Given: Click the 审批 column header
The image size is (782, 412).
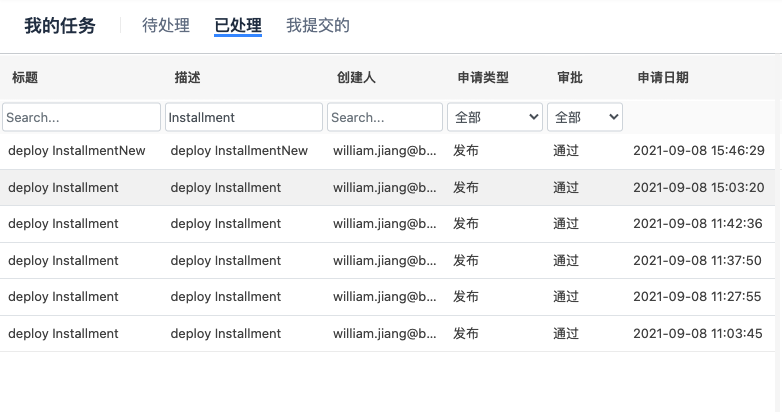Looking at the screenshot, I should pos(570,78).
